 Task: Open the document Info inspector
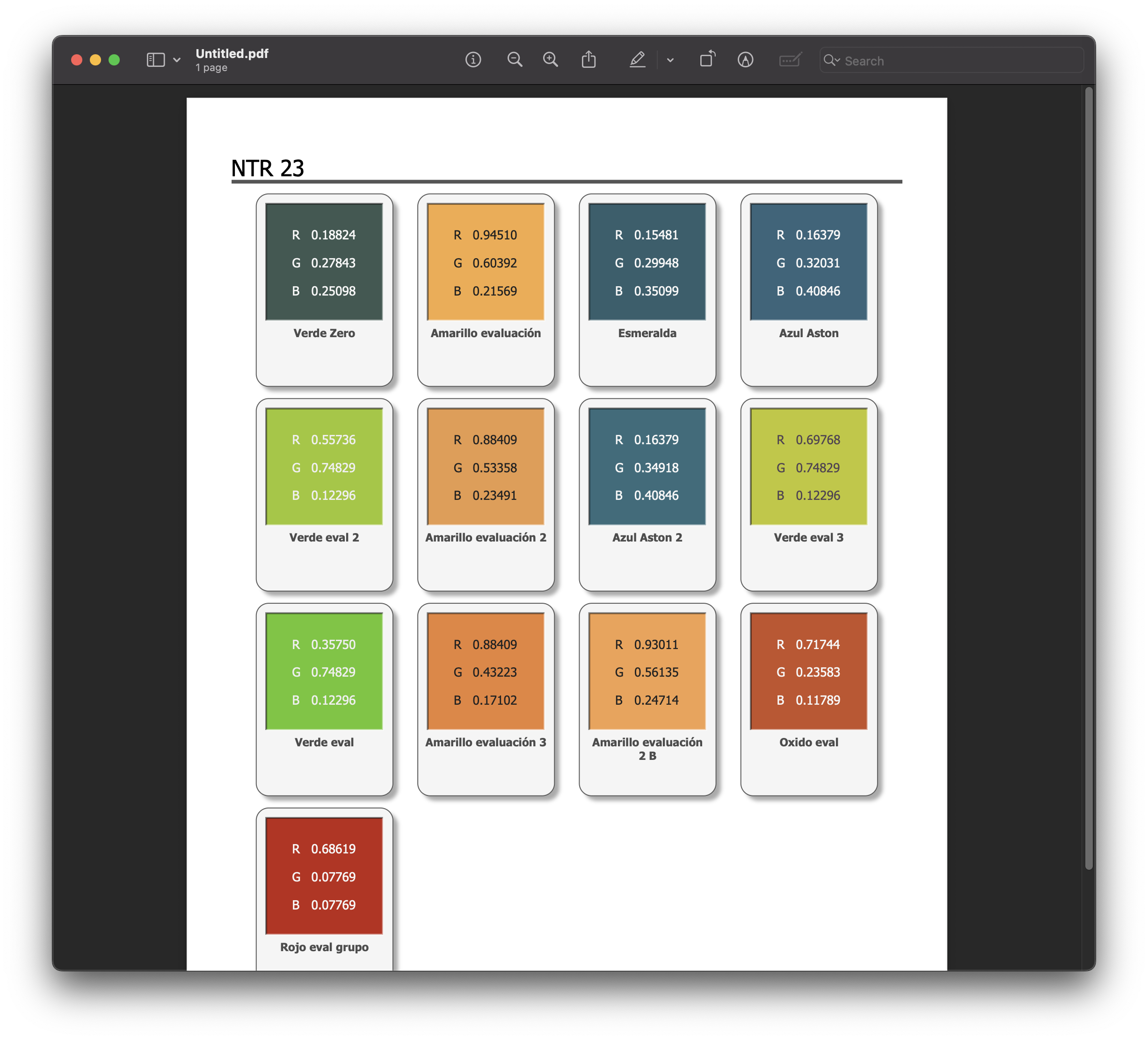pos(472,60)
